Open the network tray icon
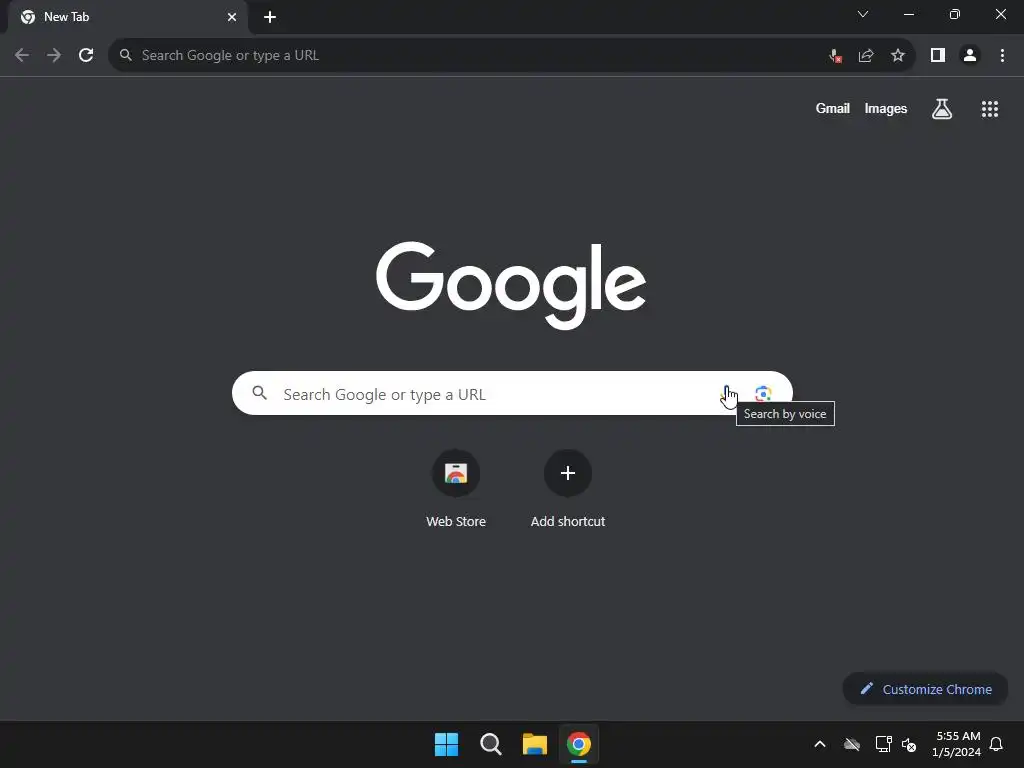1024x768 pixels. pos(884,744)
